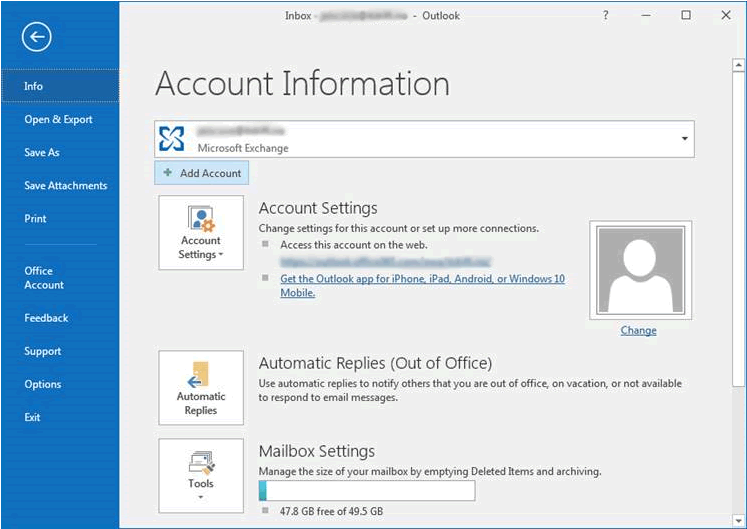Viewport: 747px width, 529px height.
Task: Open Outlook Options
Action: tap(43, 384)
